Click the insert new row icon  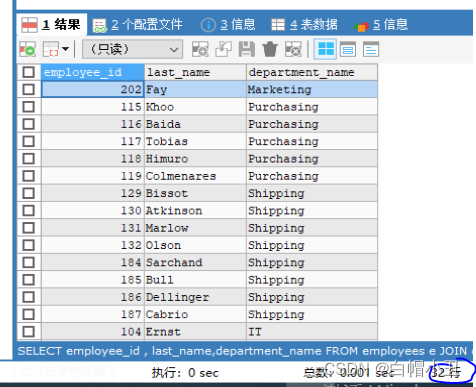(x=200, y=49)
